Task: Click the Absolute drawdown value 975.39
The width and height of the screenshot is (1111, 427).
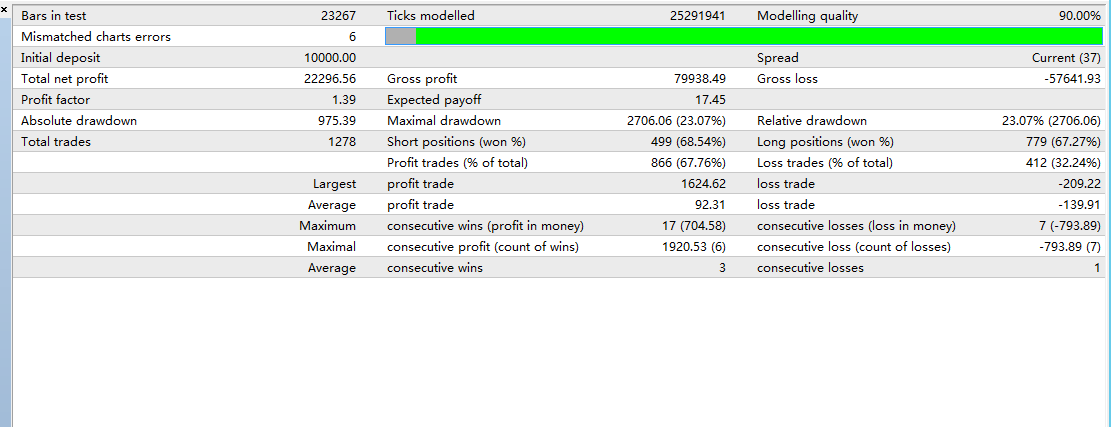Action: click(x=337, y=121)
